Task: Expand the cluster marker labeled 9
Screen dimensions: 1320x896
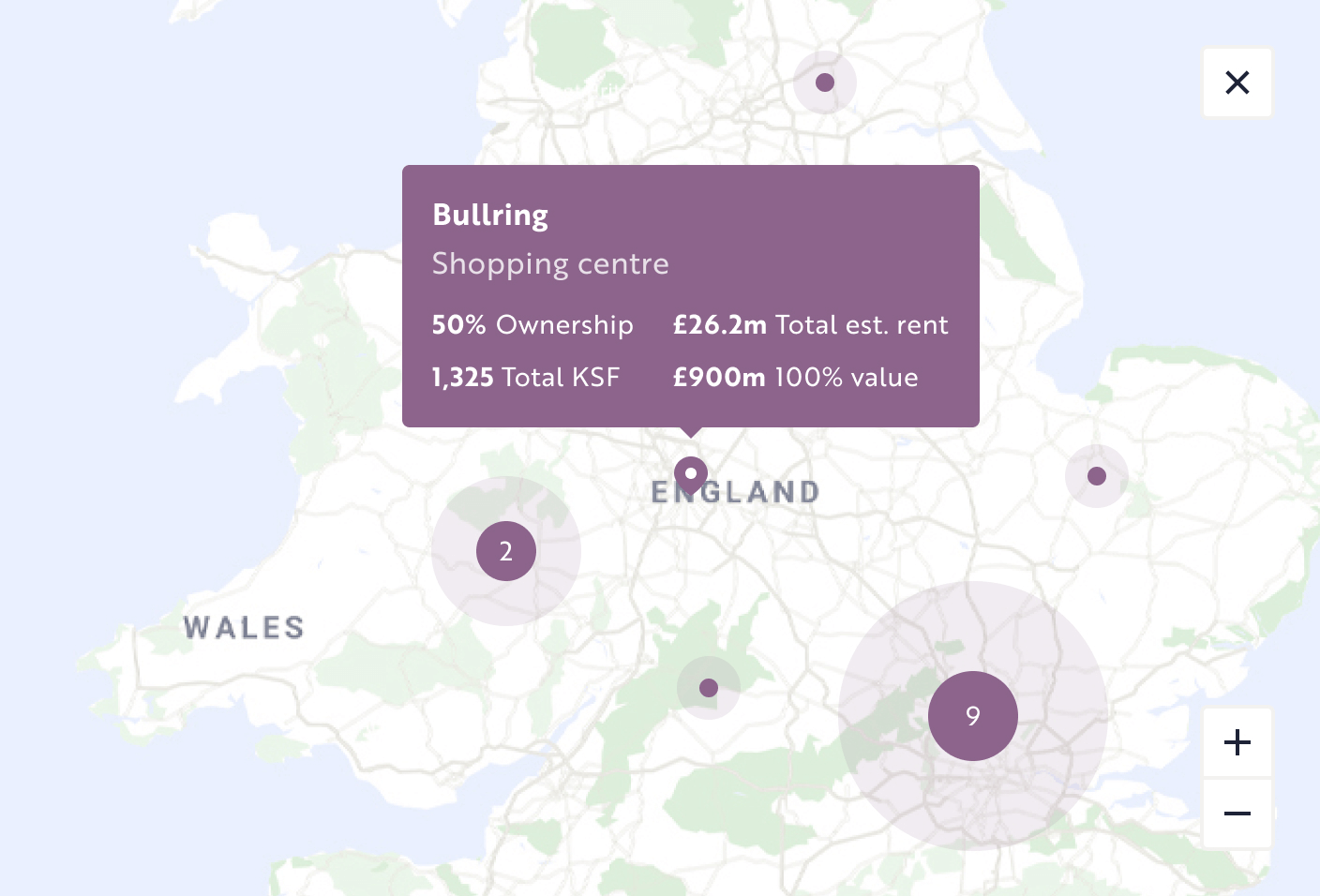Action: (x=972, y=716)
